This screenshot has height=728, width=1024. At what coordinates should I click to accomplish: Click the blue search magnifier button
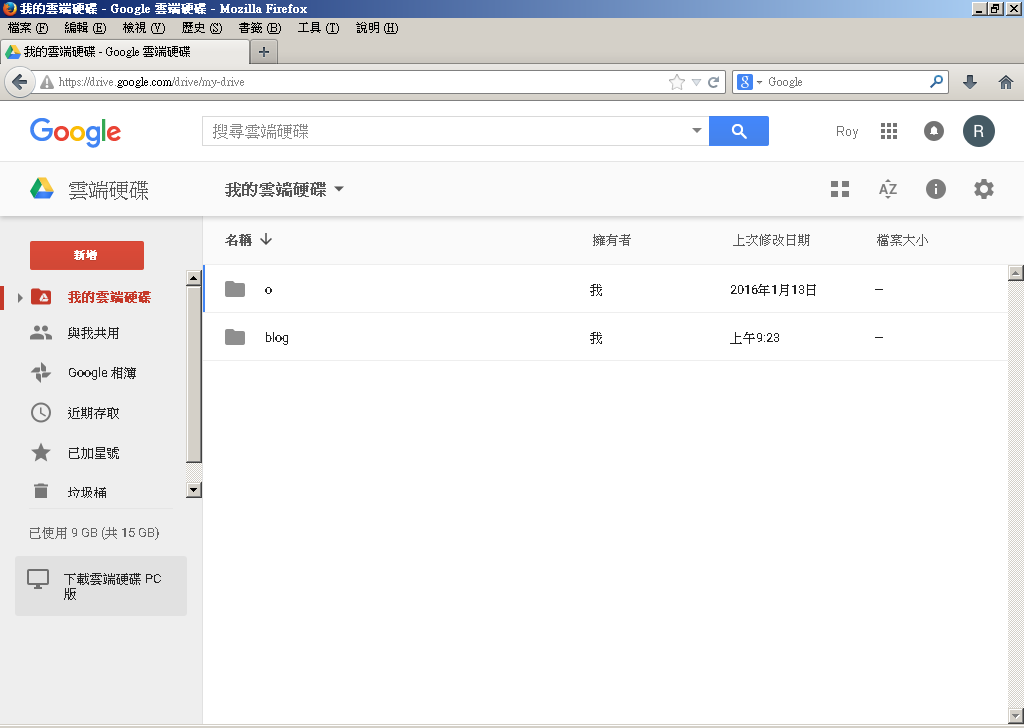coord(739,131)
